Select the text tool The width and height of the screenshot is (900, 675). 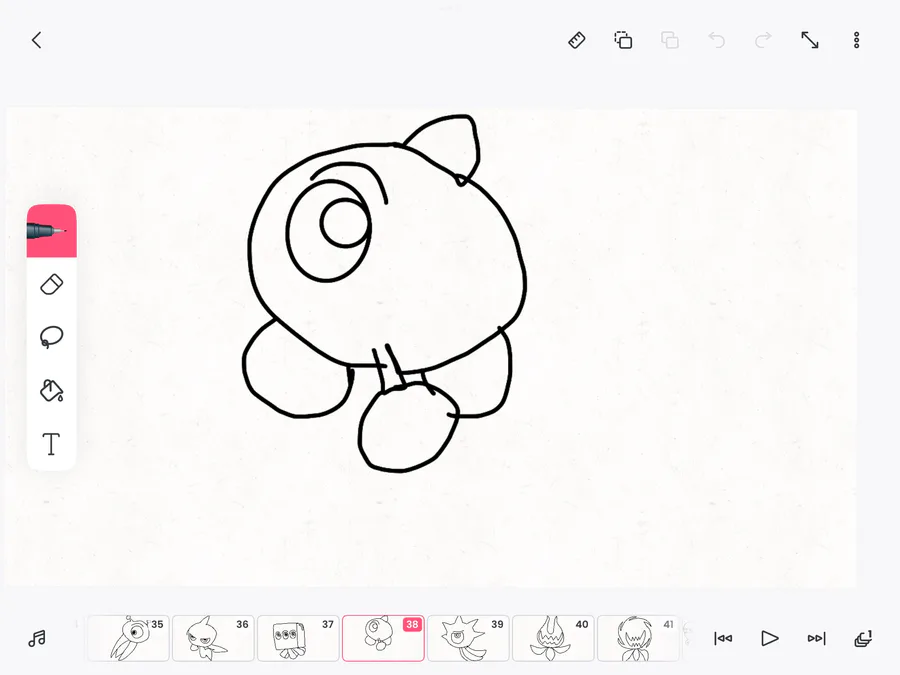[52, 444]
